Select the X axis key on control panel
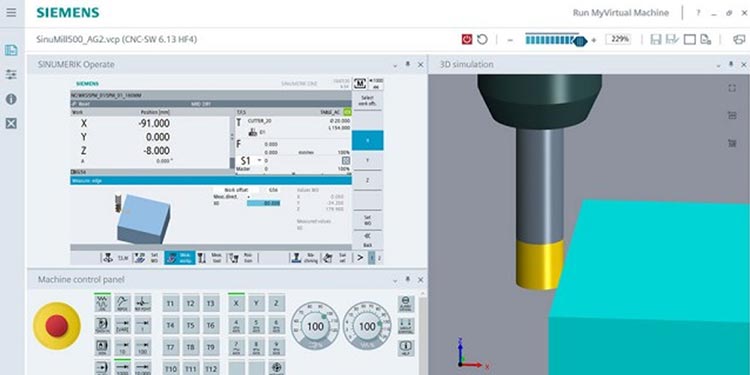The height and width of the screenshot is (375, 750). 236,303
